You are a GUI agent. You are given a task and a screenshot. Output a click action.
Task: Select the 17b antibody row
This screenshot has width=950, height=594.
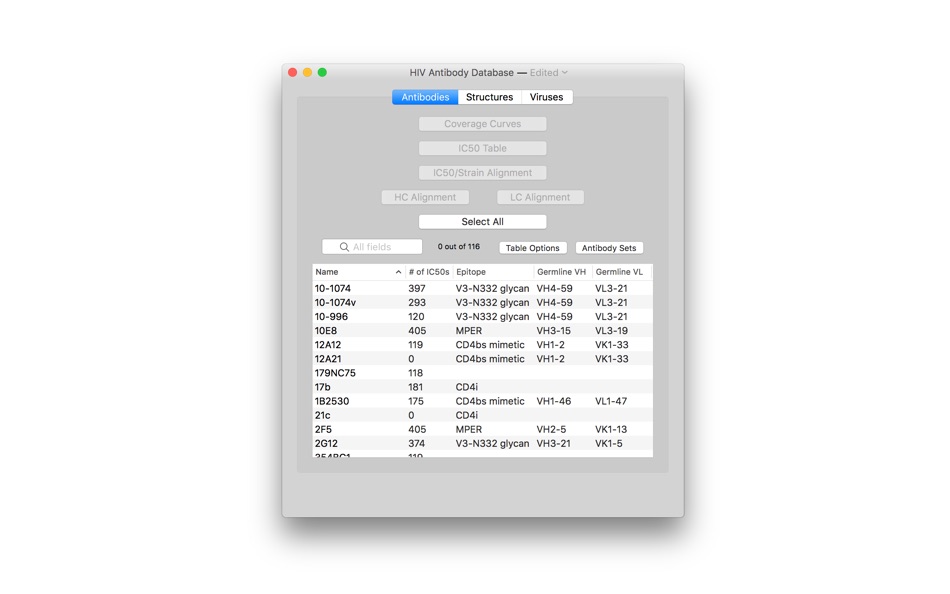tap(482, 387)
